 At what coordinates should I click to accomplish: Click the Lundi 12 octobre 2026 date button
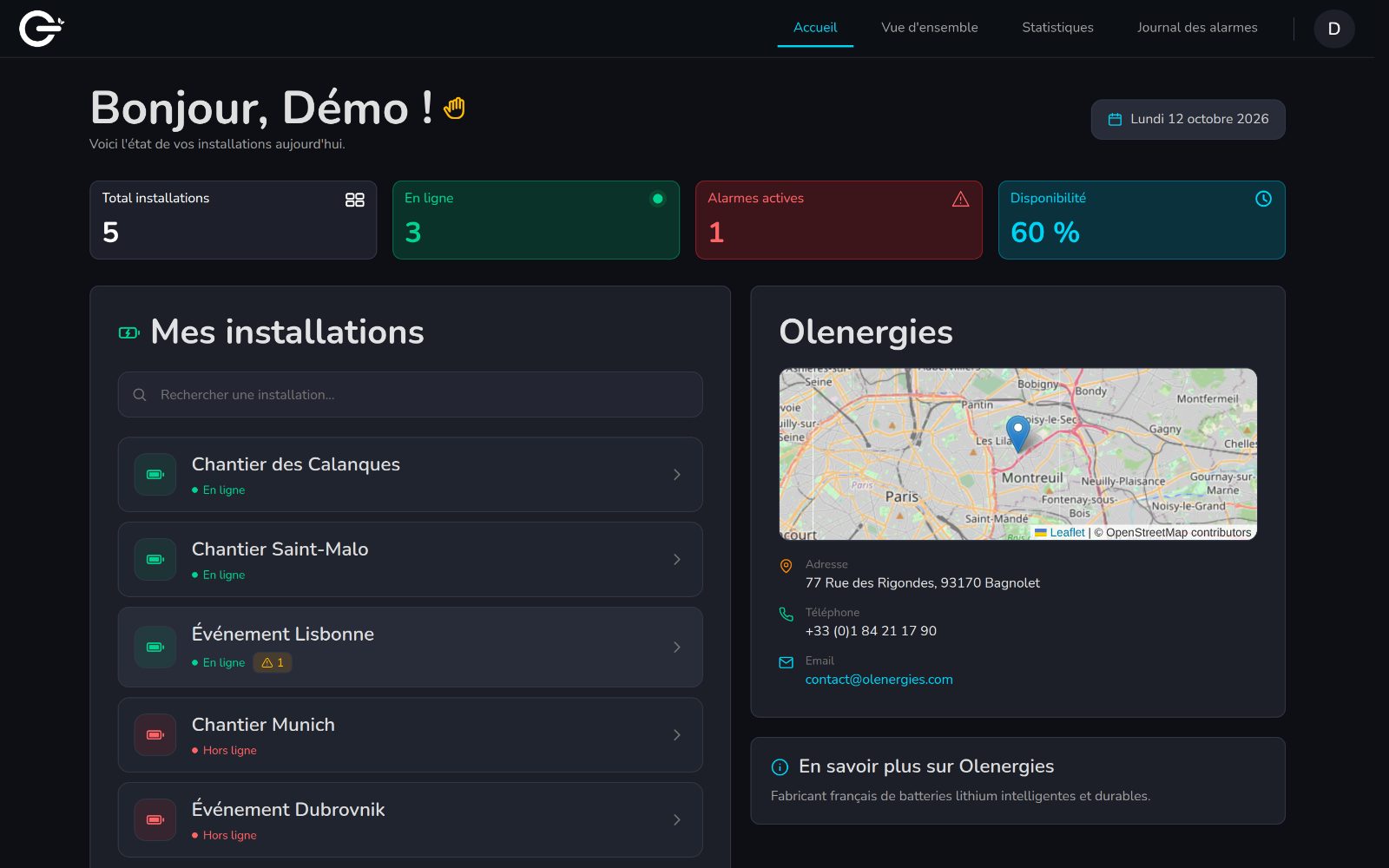(x=1188, y=120)
